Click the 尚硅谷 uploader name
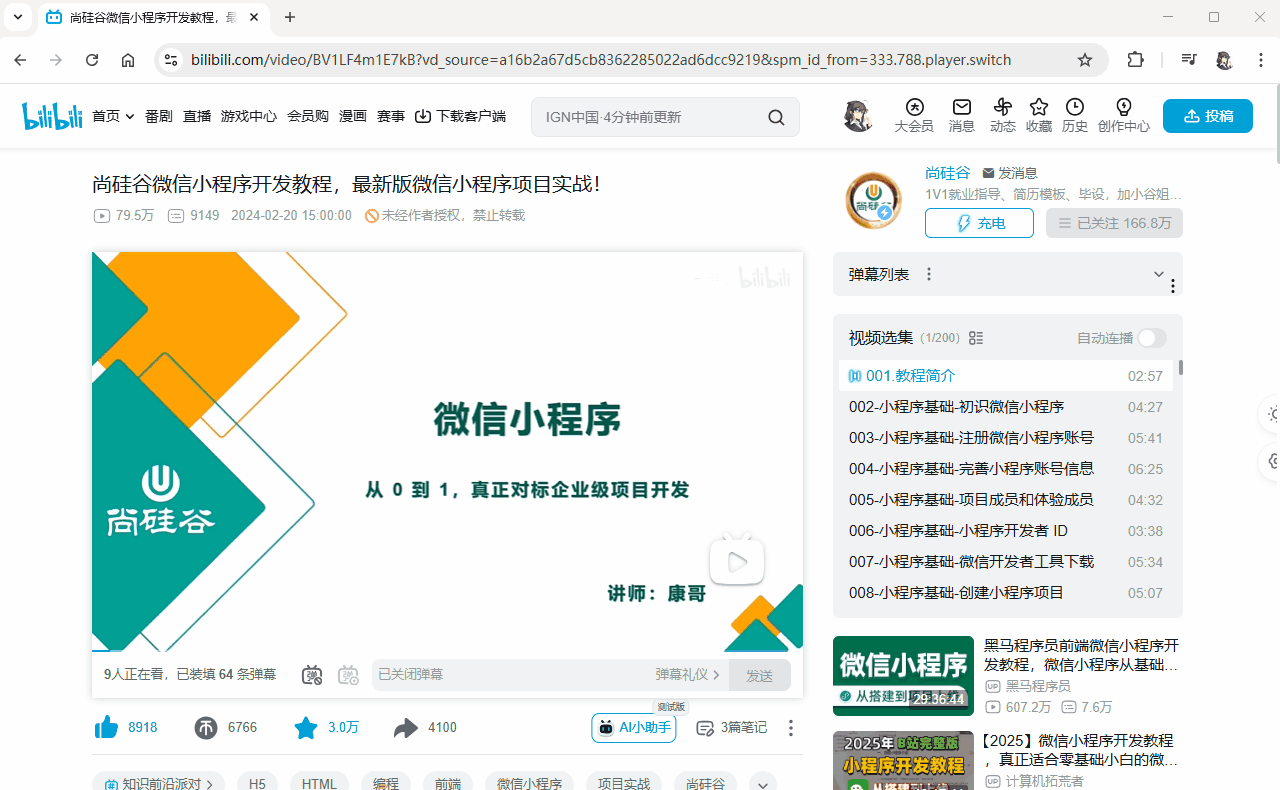This screenshot has width=1280, height=790. point(947,173)
